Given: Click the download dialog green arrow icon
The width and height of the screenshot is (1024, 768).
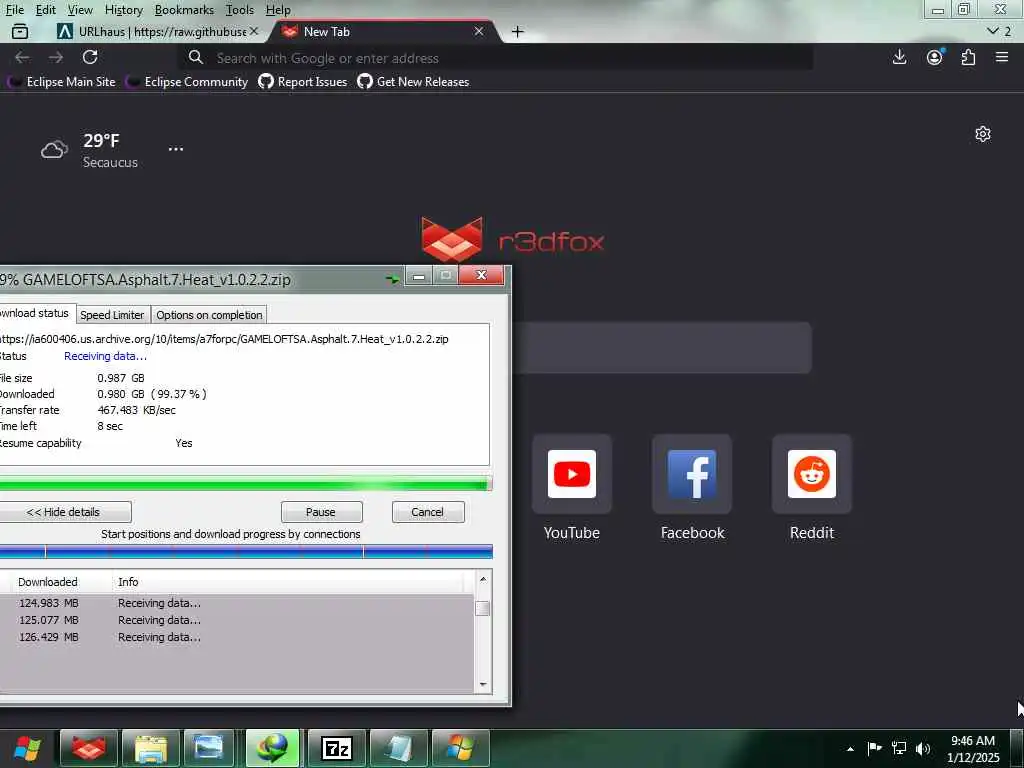Looking at the screenshot, I should coord(392,280).
